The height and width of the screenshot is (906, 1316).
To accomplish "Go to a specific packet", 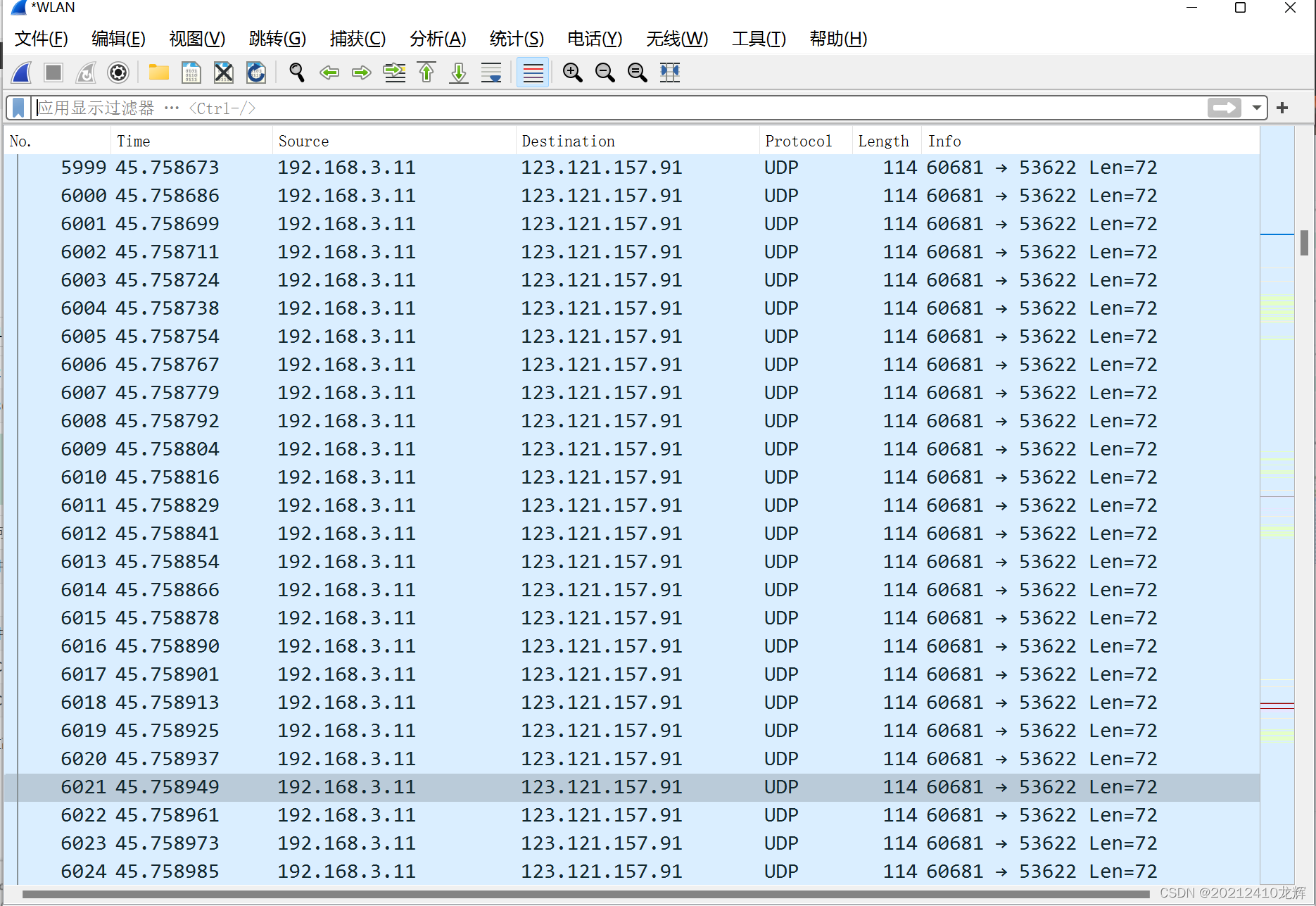I will [394, 73].
